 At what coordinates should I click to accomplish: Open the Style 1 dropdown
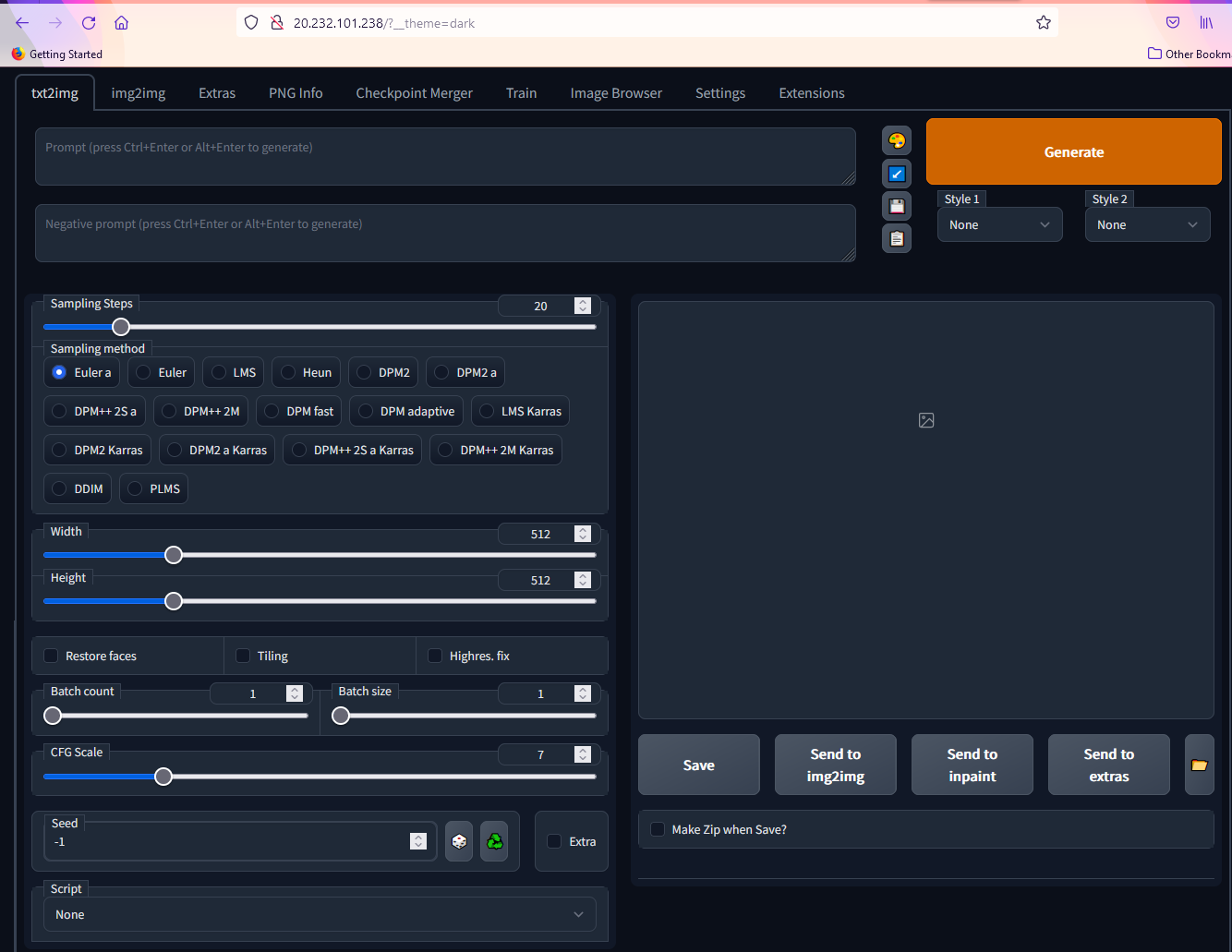[x=1000, y=224]
